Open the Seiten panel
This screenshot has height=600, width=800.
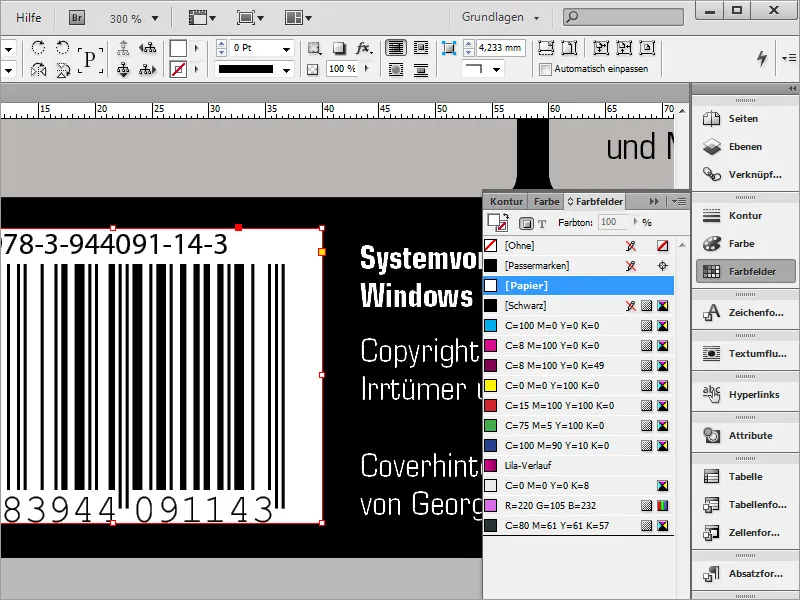click(x=743, y=119)
